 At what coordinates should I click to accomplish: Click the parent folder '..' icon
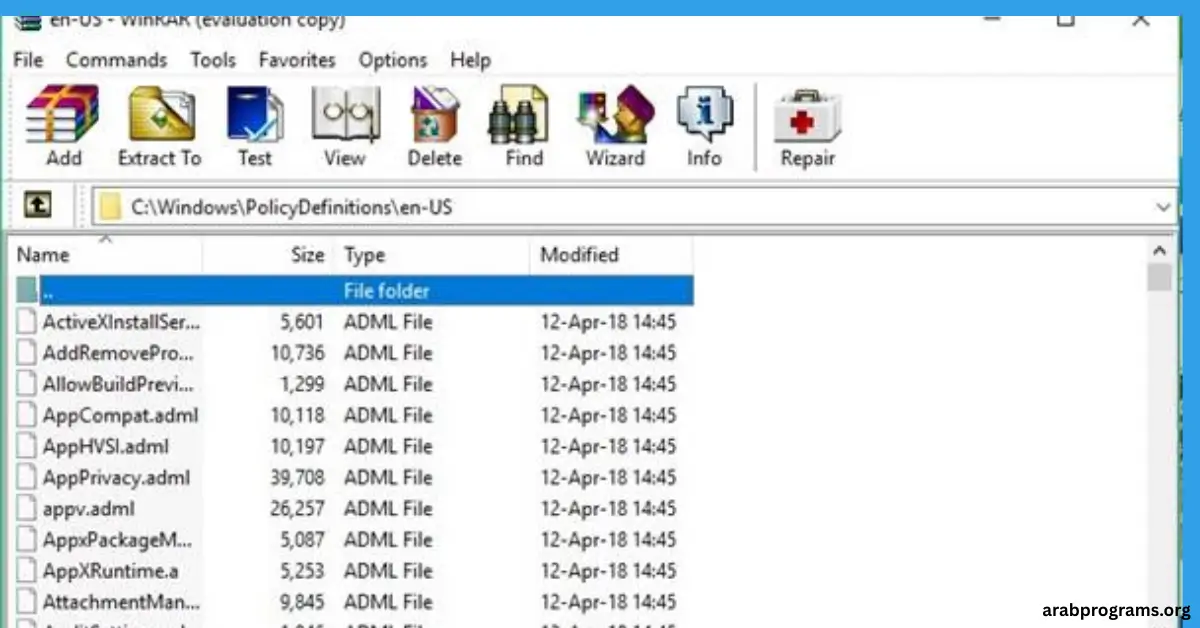(x=27, y=291)
